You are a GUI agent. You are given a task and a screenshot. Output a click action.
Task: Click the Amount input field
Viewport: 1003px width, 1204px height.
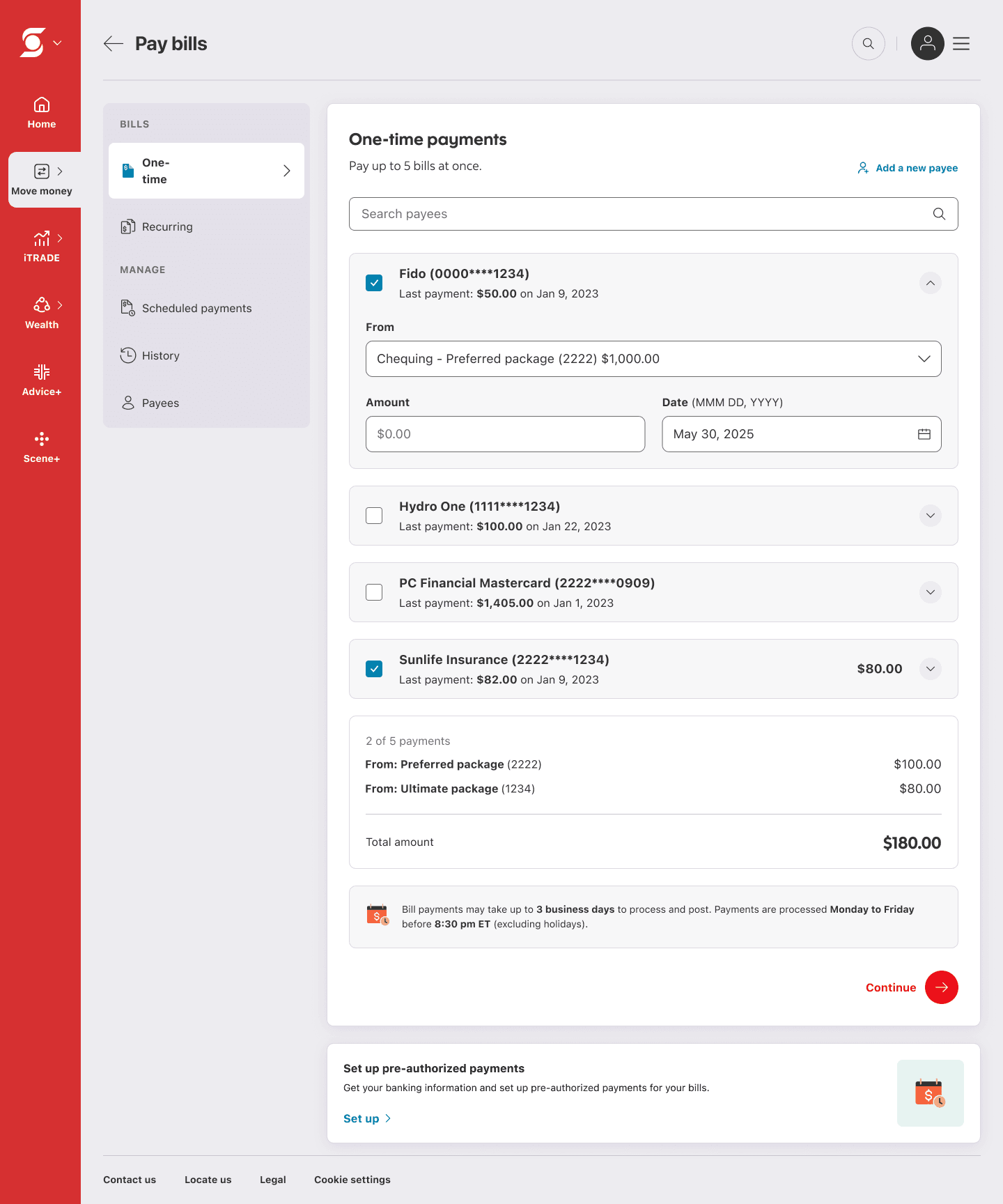point(505,434)
